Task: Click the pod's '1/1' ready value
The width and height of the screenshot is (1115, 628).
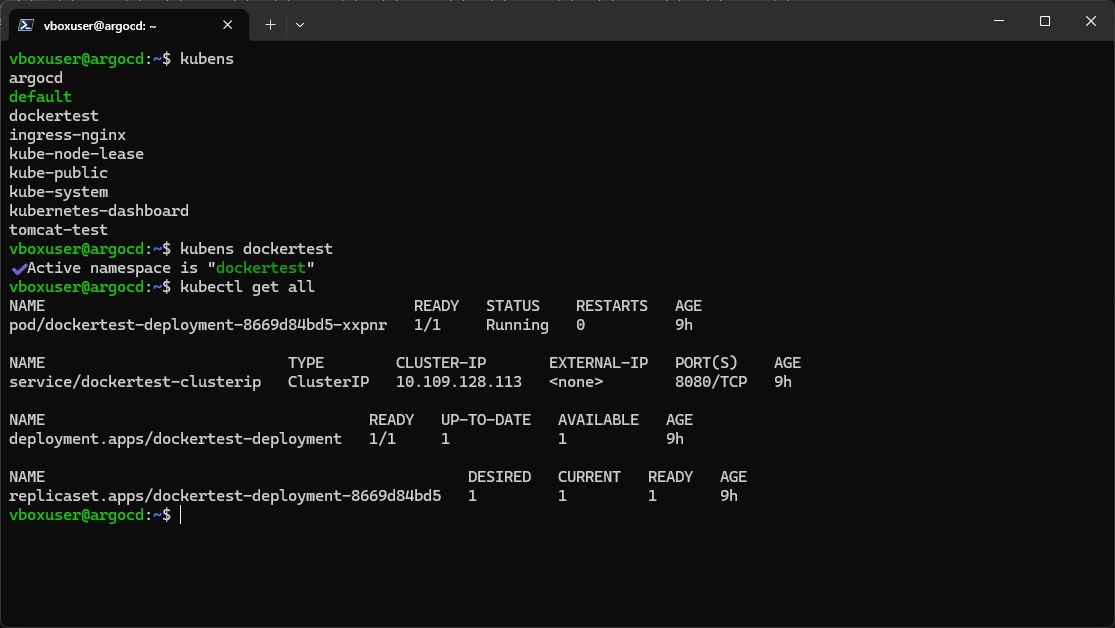Action: coord(427,325)
